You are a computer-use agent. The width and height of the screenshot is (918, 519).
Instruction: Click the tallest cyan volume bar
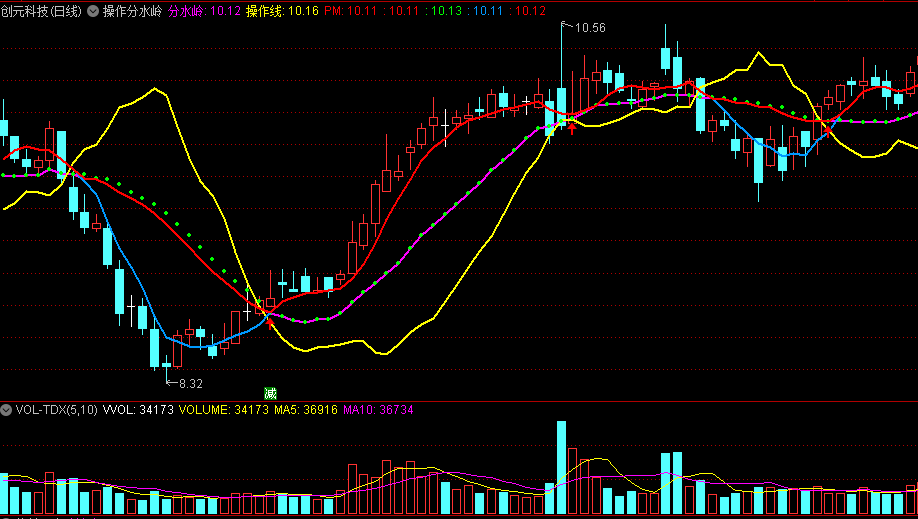[x=561, y=467]
